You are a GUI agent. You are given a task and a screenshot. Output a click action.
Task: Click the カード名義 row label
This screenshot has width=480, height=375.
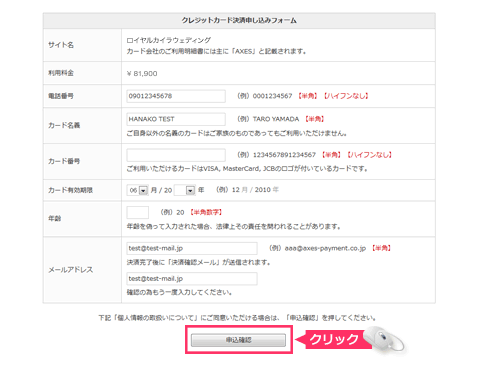point(64,125)
